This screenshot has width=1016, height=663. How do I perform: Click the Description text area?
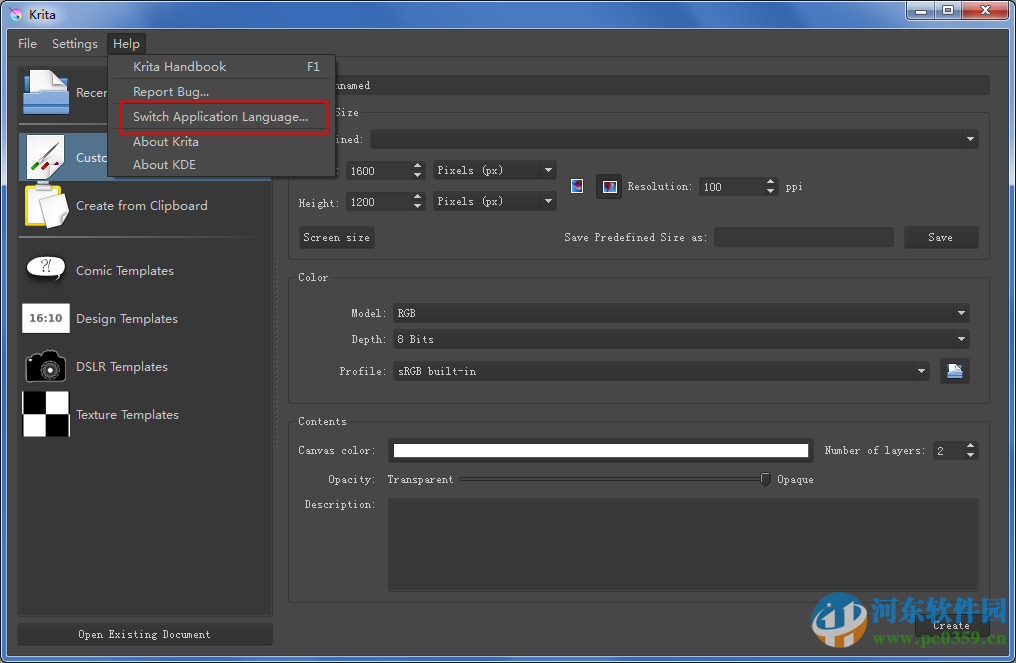point(682,544)
